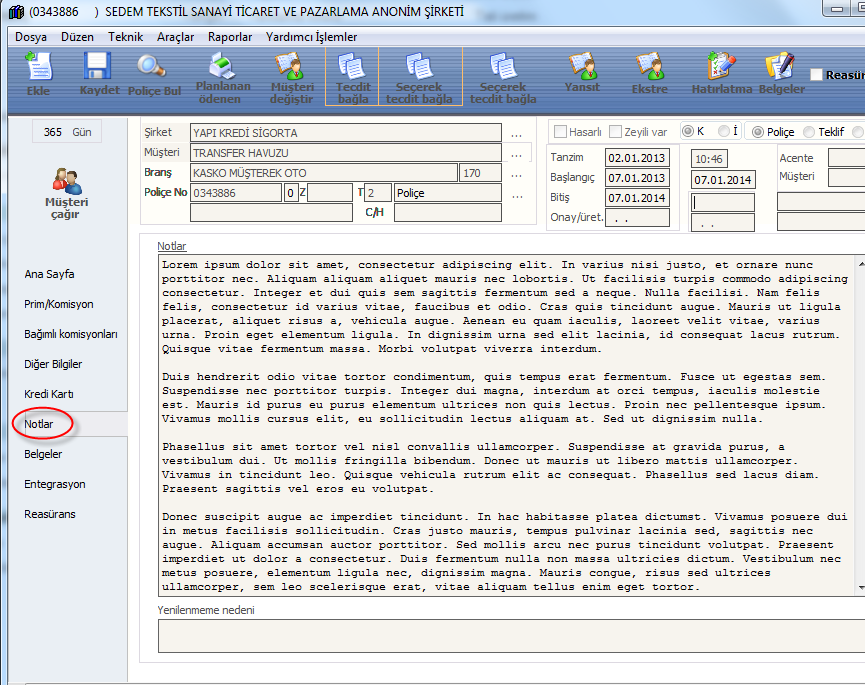Viewport: 865px width, 685px height.
Task: Click the Ekle toolbar icon
Action: click(x=38, y=74)
